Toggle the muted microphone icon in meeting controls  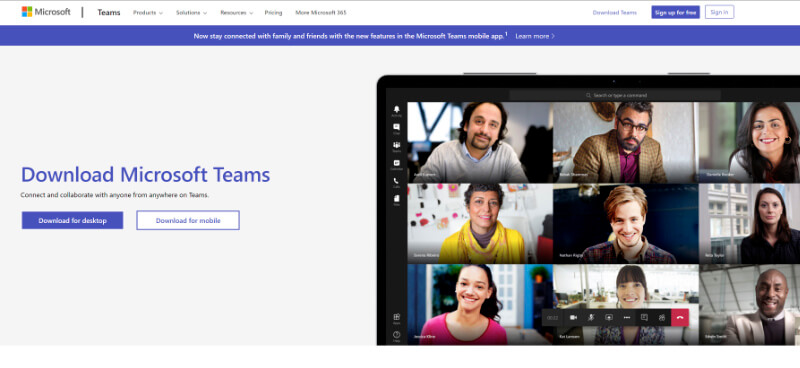[x=591, y=317]
